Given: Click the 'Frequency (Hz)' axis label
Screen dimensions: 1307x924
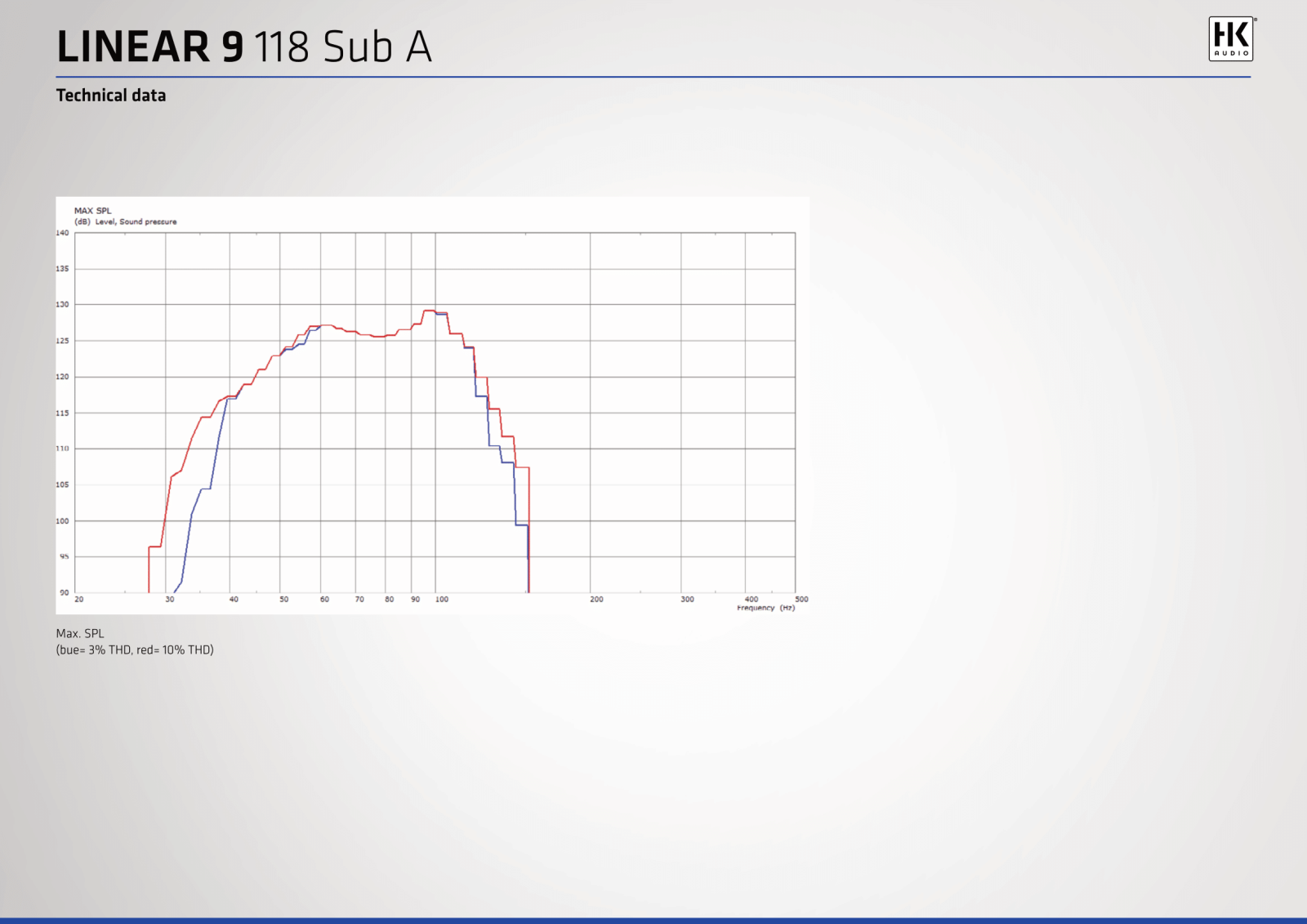Looking at the screenshot, I should coord(765,608).
